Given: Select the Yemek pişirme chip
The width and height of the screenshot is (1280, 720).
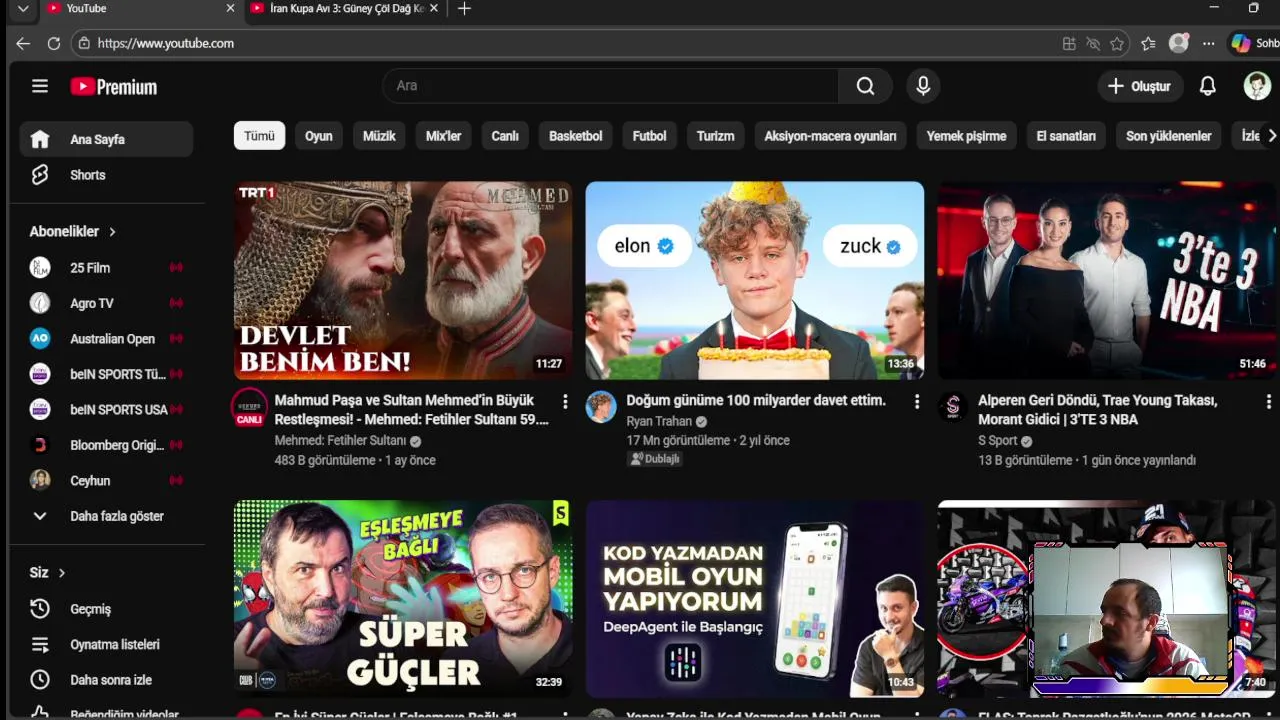Looking at the screenshot, I should click(x=966, y=136).
